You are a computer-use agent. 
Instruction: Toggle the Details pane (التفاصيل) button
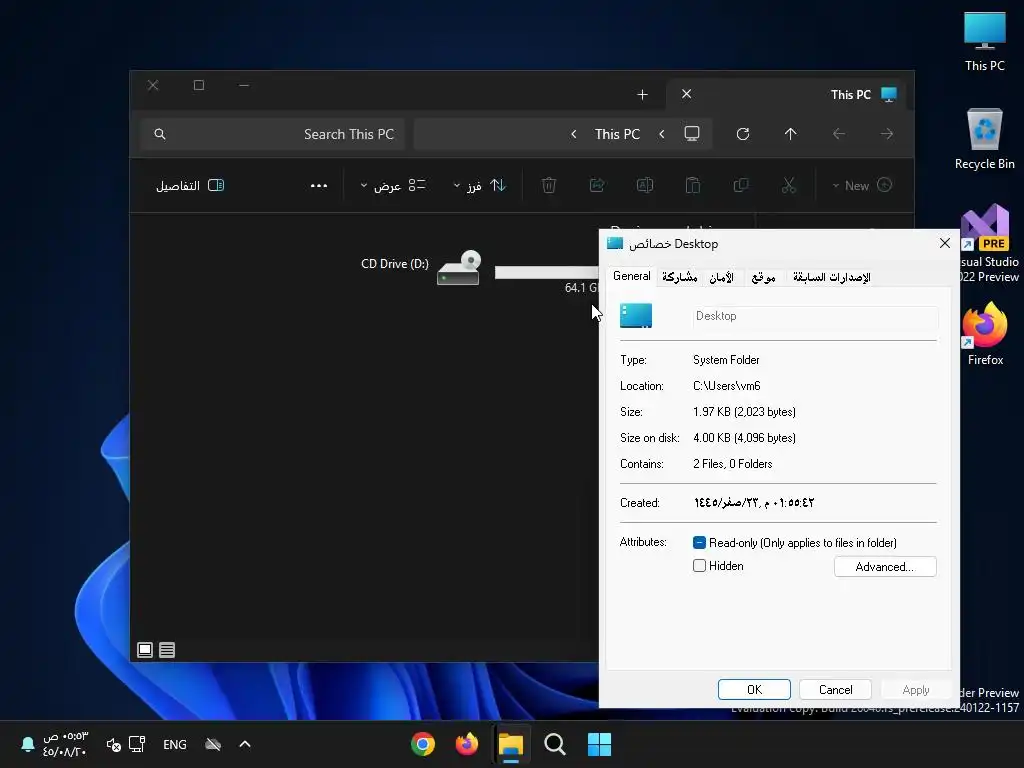point(190,185)
